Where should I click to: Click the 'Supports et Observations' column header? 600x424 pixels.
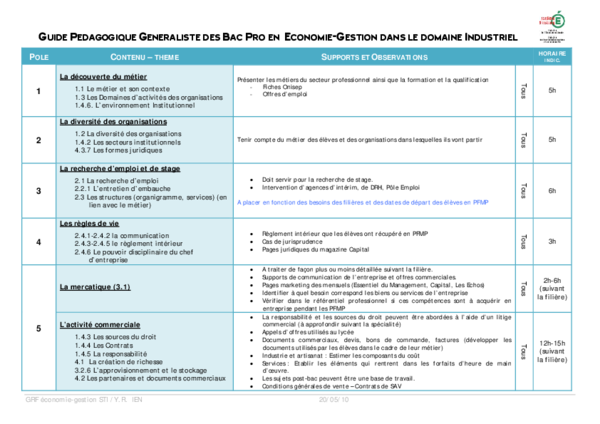[374, 57]
